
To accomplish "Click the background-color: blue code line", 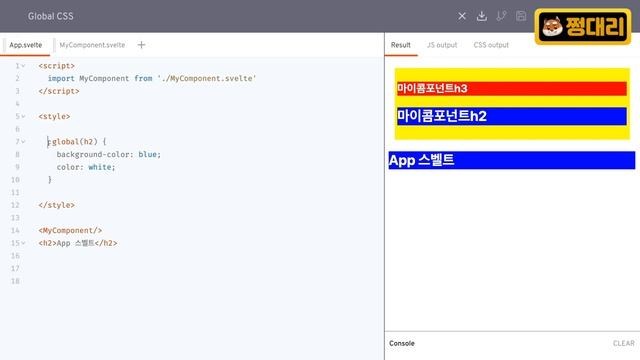I will (x=109, y=154).
